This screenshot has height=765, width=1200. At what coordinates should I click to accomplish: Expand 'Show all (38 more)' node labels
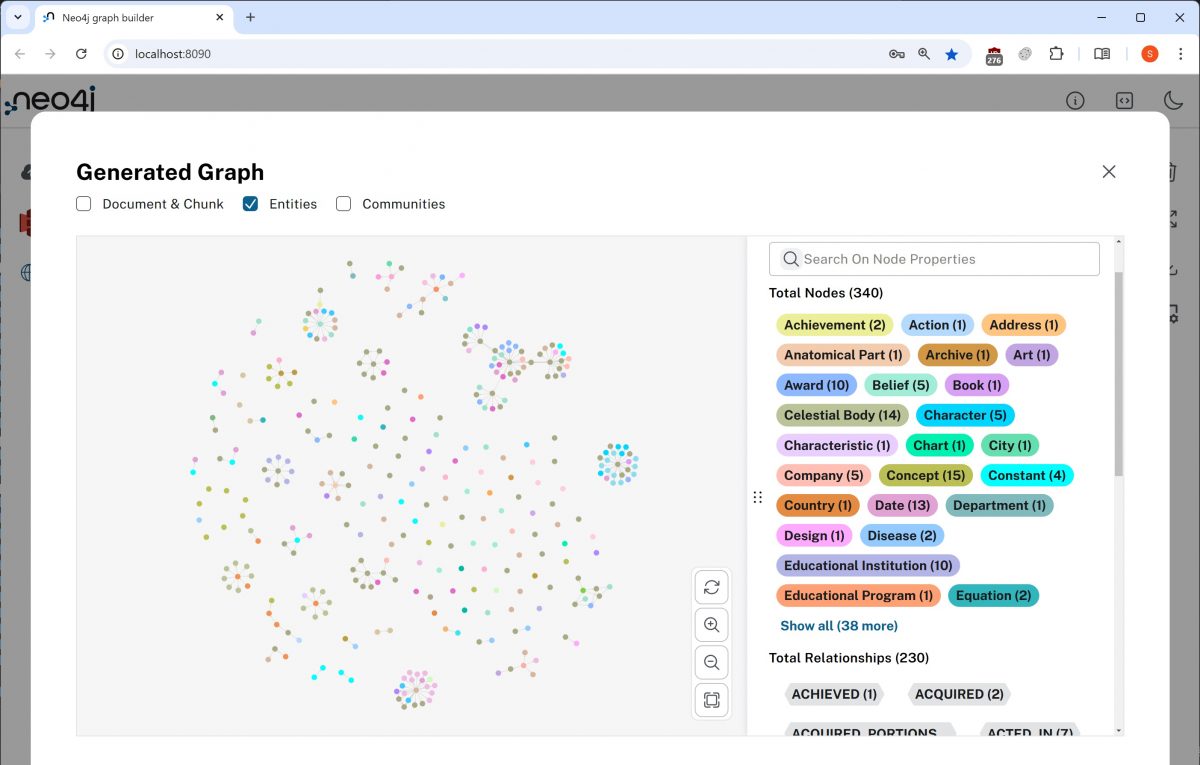(838, 625)
